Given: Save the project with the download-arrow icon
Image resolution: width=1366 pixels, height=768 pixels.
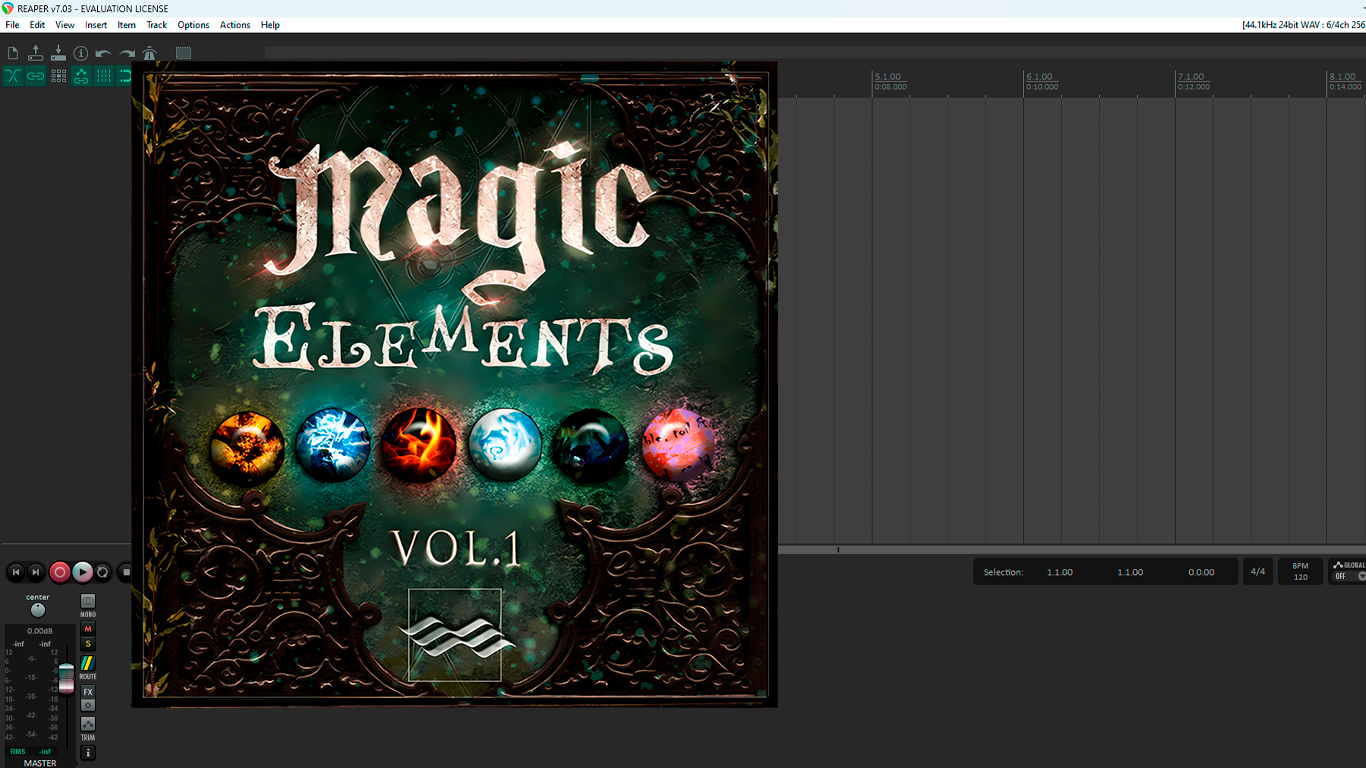Looking at the screenshot, I should pos(58,53).
